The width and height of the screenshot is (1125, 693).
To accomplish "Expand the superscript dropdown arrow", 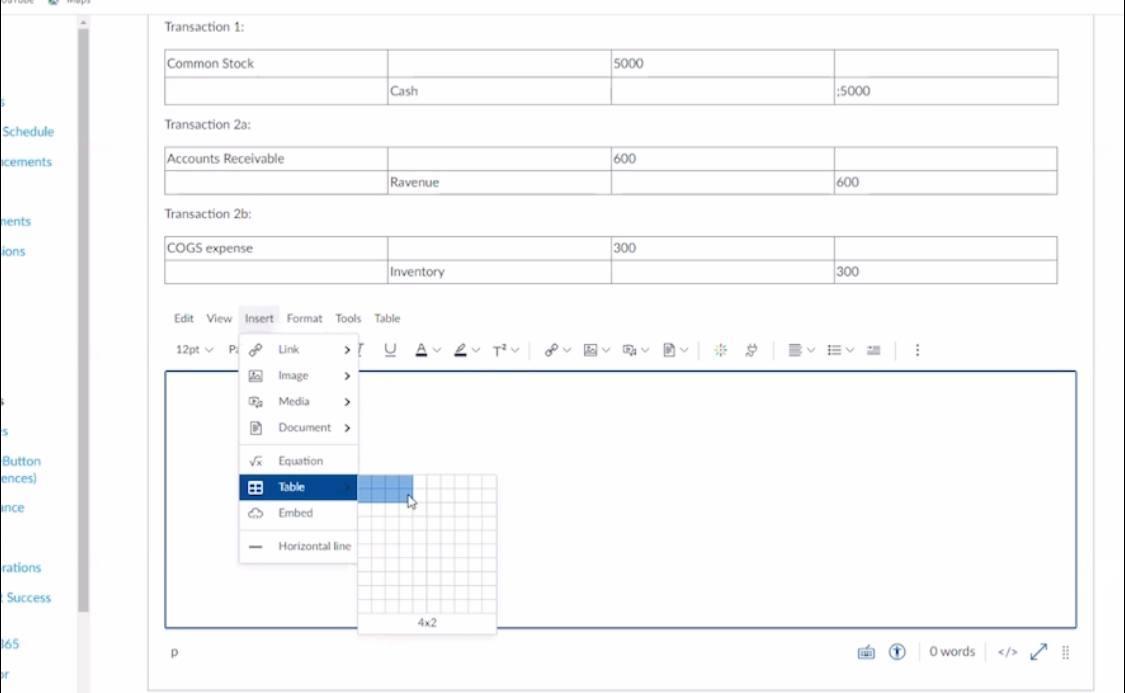I will [514, 350].
